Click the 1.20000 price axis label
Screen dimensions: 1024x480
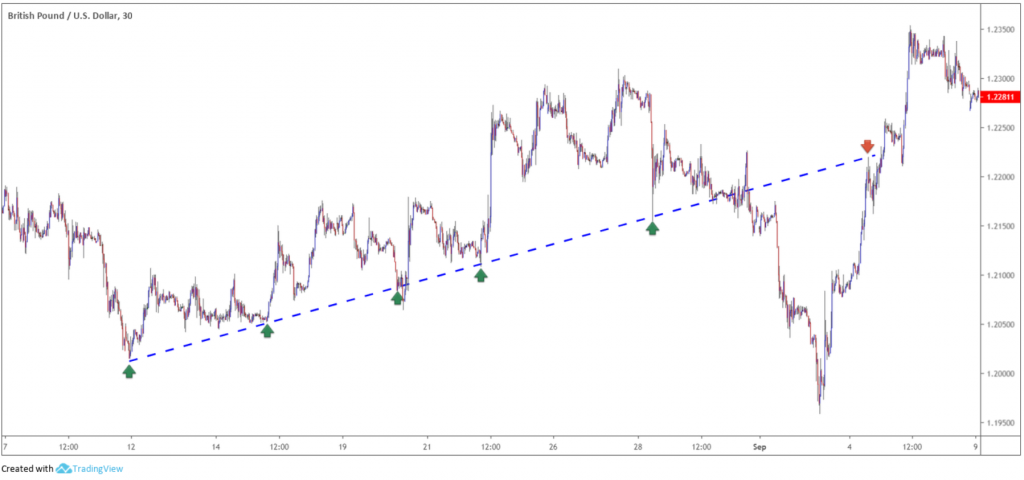tap(1000, 374)
